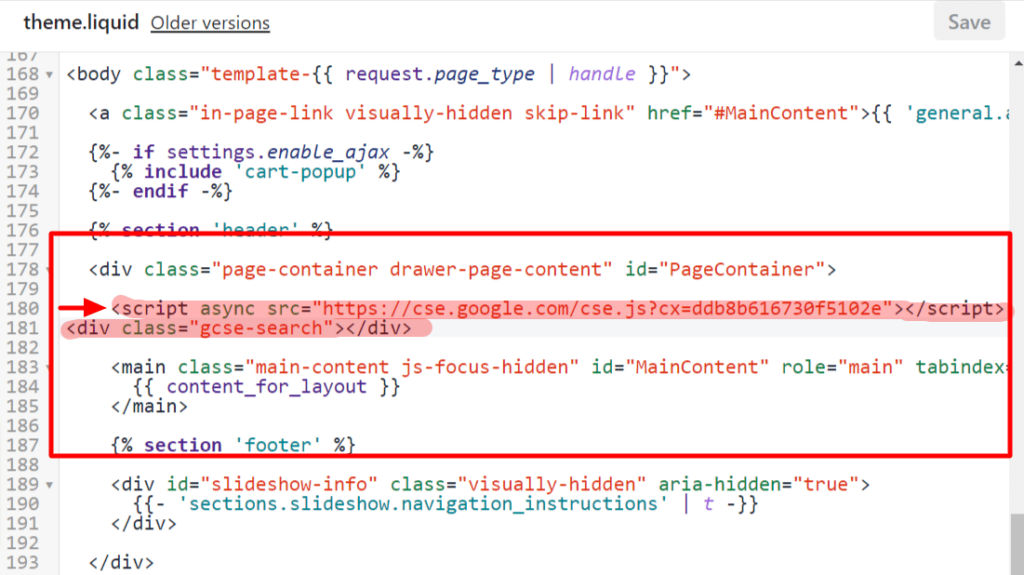This screenshot has width=1024, height=575.
Task: Click the theme.liquid file title
Action: click(80, 22)
